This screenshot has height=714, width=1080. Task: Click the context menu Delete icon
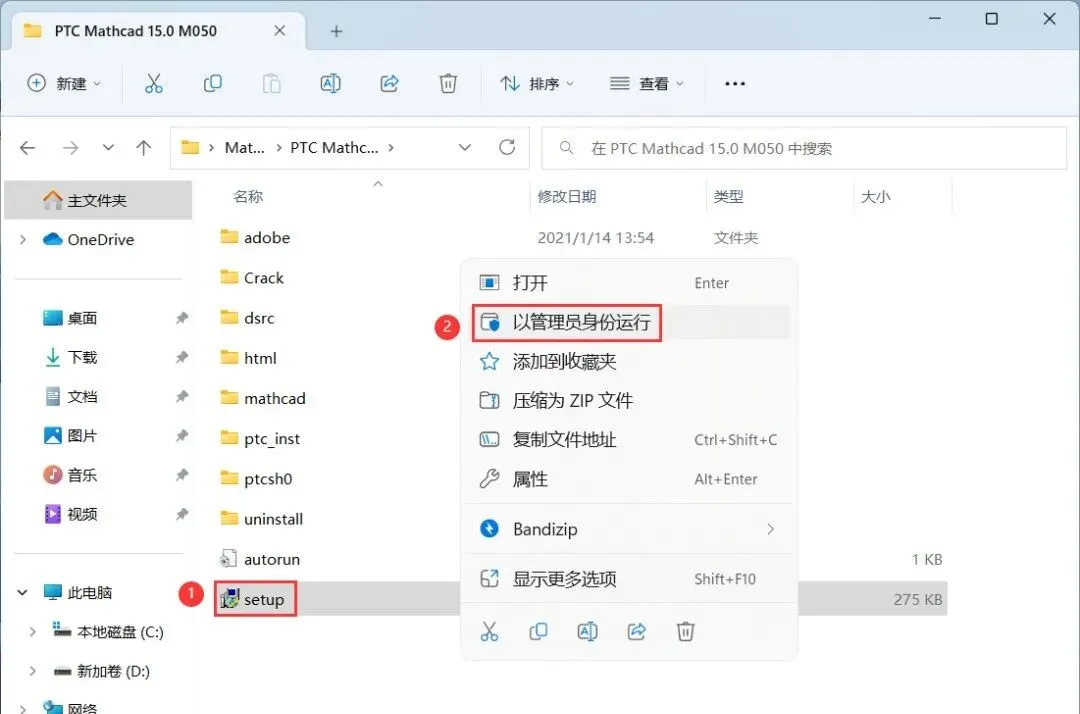click(685, 631)
